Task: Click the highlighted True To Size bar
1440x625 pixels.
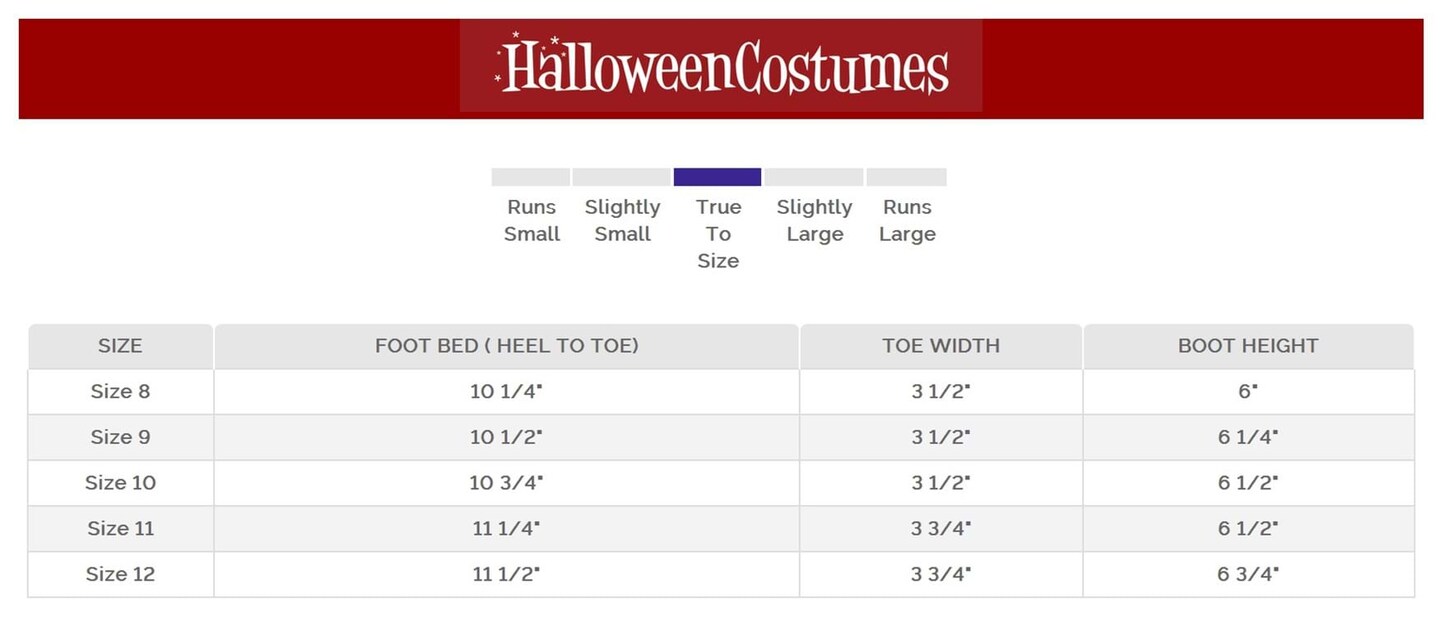Action: coord(717,177)
